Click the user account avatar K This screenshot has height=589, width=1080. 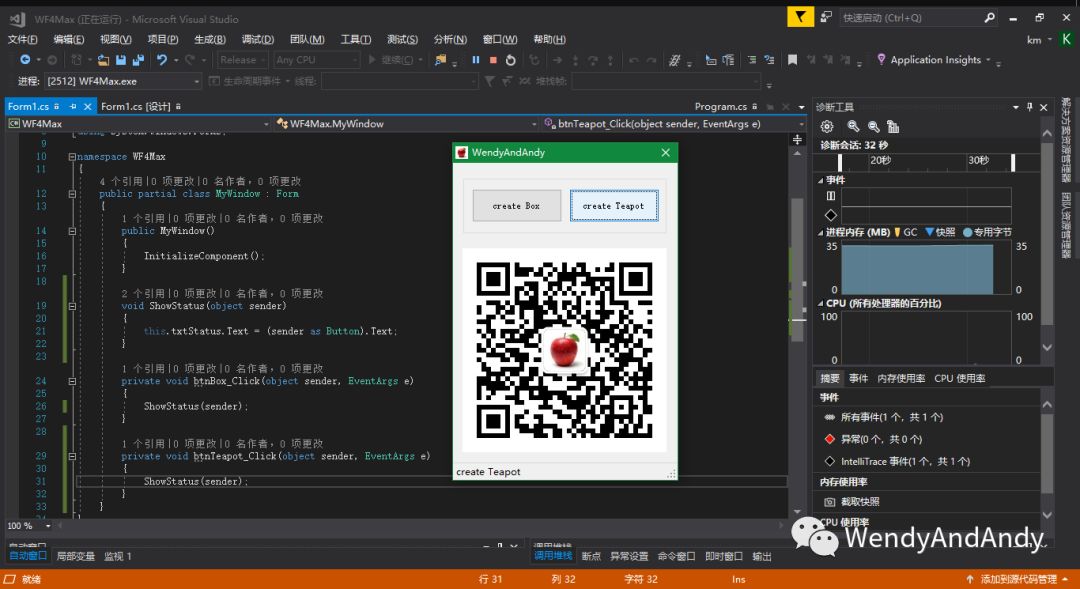(x=1066, y=39)
